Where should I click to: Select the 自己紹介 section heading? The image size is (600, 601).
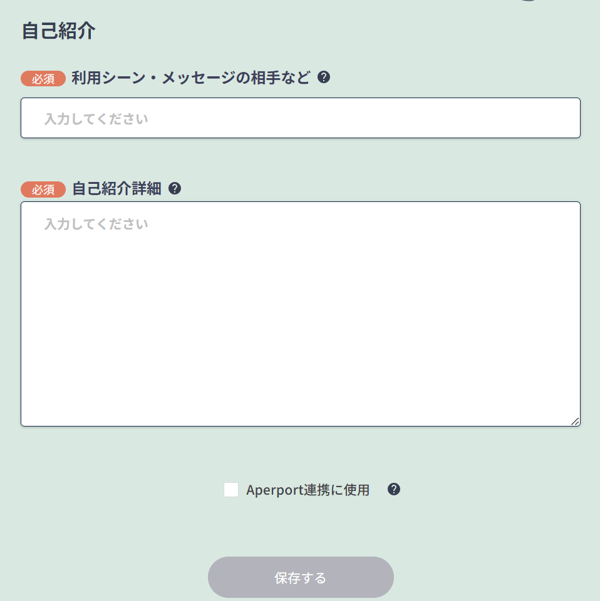[58, 31]
